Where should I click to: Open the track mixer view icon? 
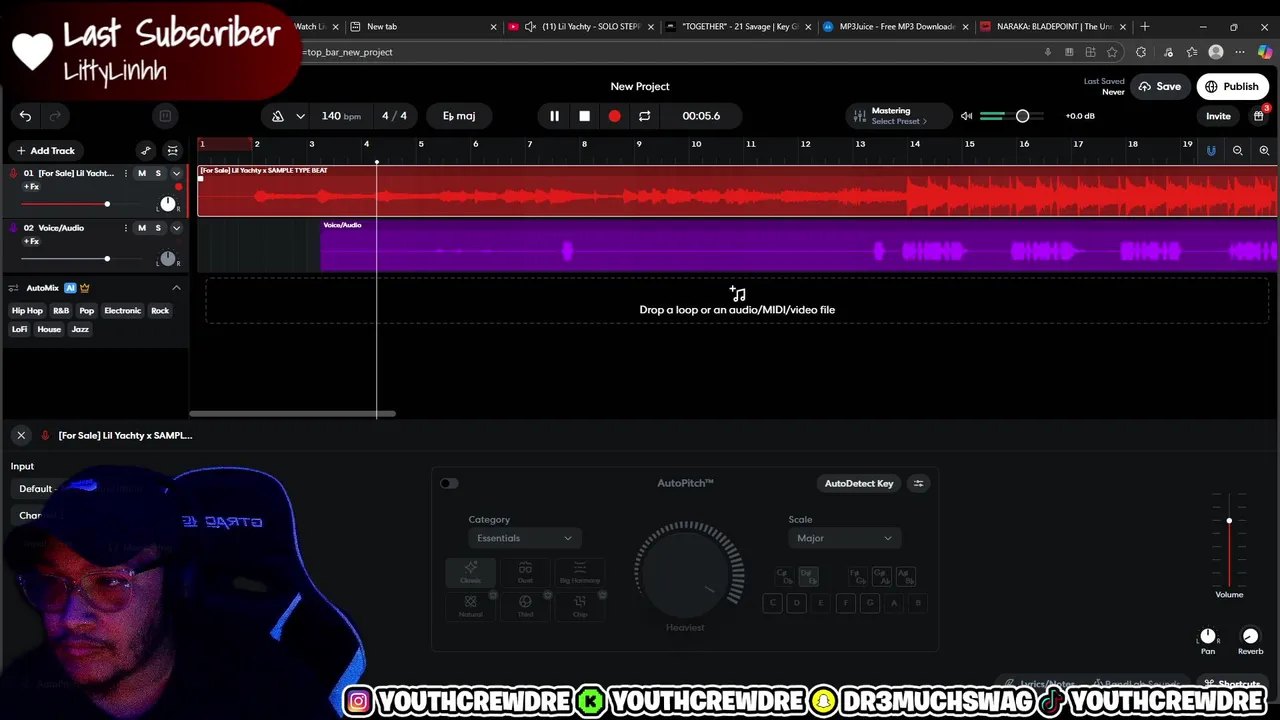172,151
